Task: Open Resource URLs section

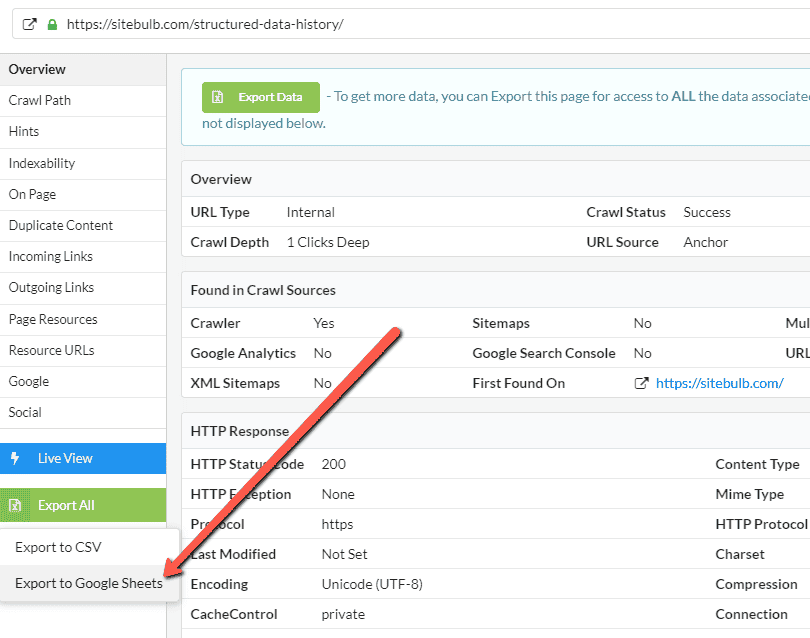Action: tap(83, 350)
